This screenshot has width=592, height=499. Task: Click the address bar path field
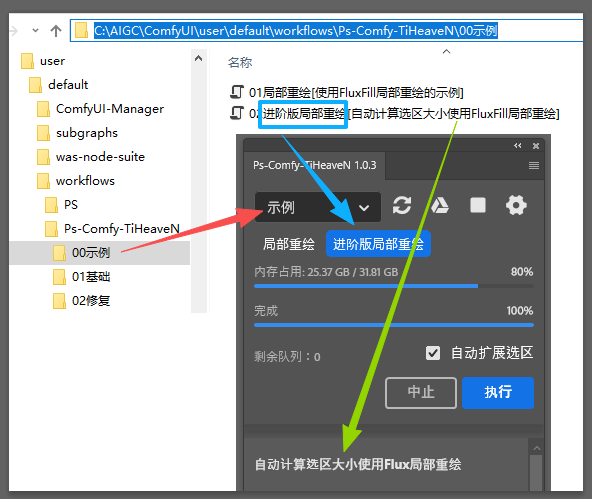coord(327,31)
